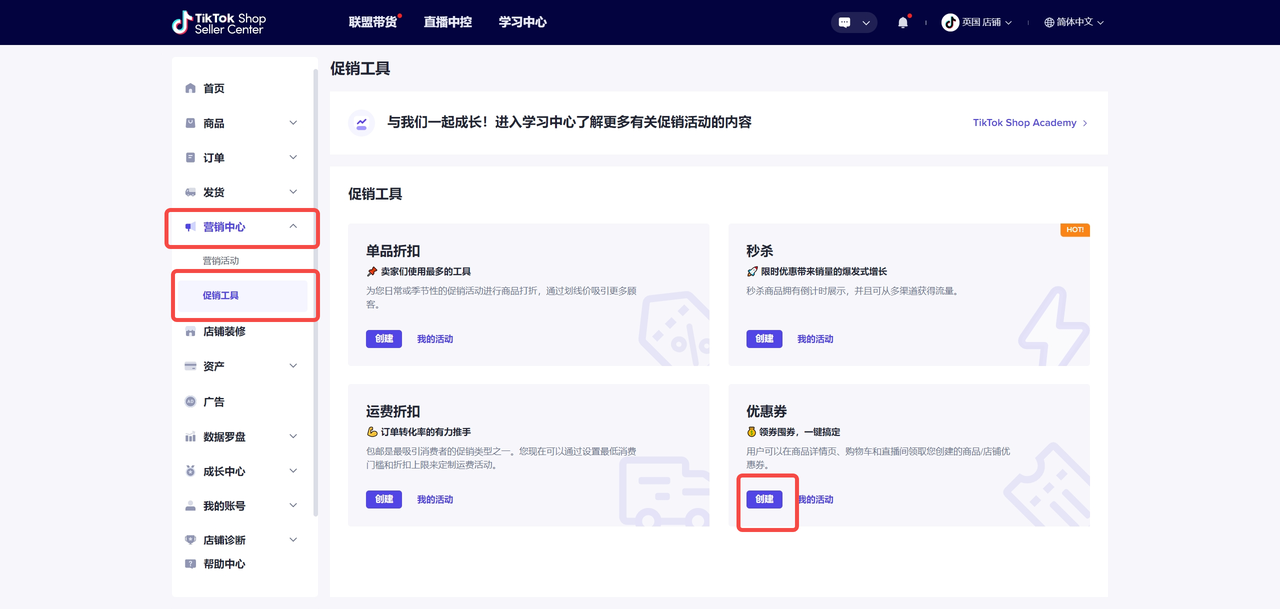Click the medal icon beside 成长中心
1280x609 pixels.
pos(190,471)
